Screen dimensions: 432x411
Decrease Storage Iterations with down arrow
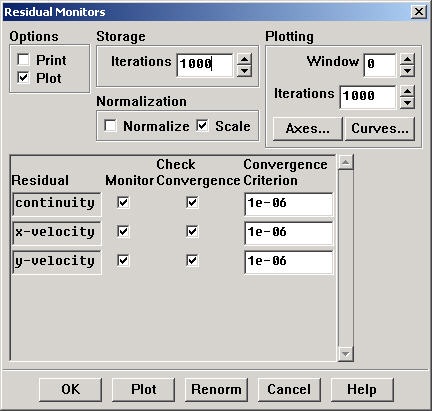click(244, 71)
